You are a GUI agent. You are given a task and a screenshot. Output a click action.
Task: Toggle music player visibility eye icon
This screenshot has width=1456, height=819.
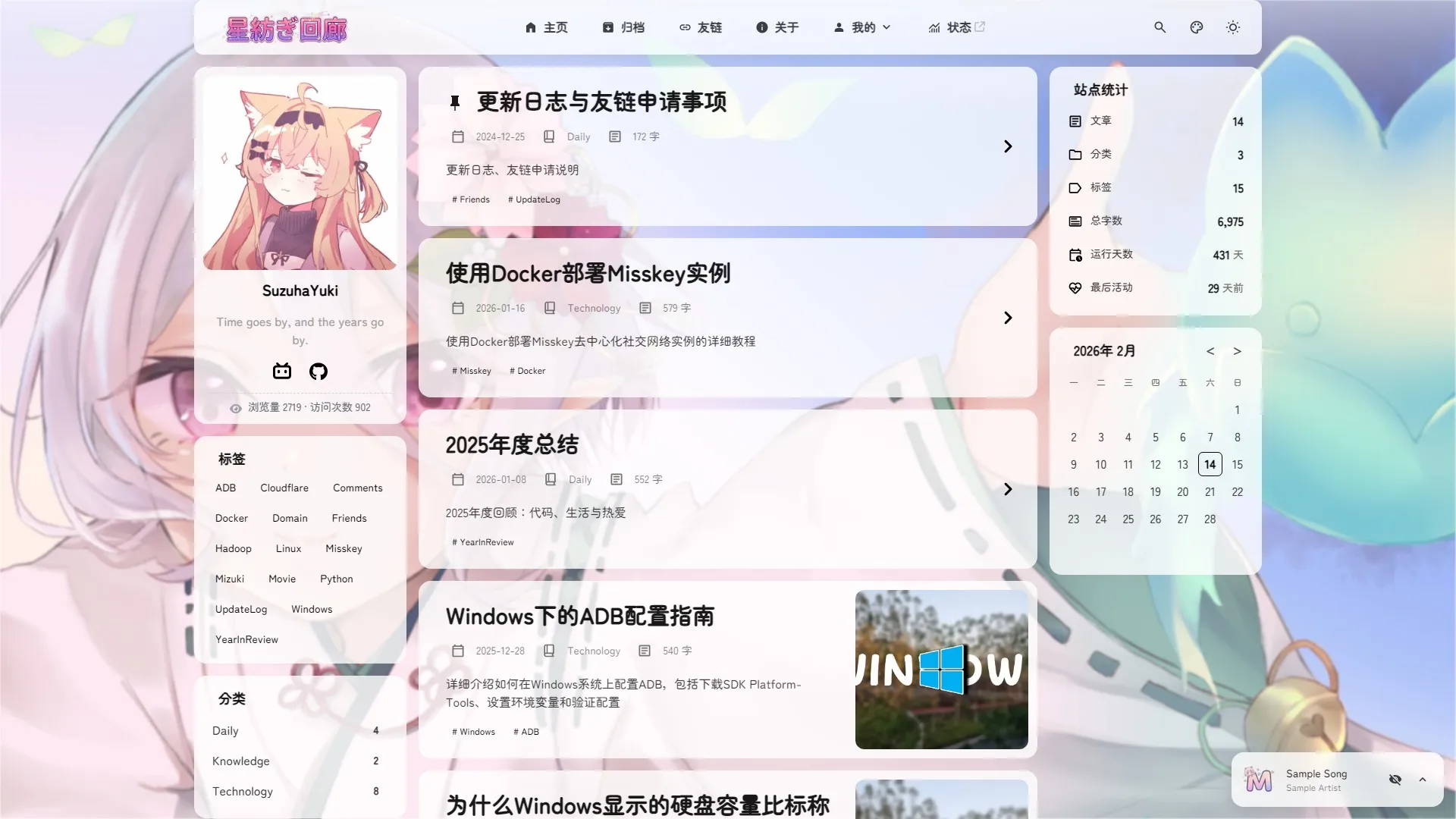tap(1395, 780)
